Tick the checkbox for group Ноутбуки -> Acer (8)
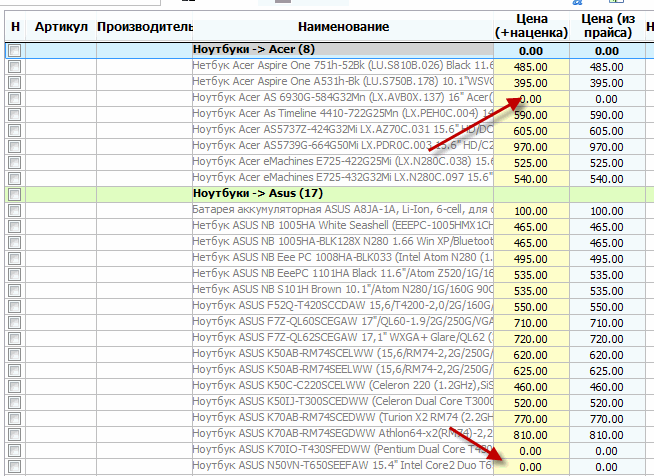The width and height of the screenshot is (654, 476). pos(15,50)
